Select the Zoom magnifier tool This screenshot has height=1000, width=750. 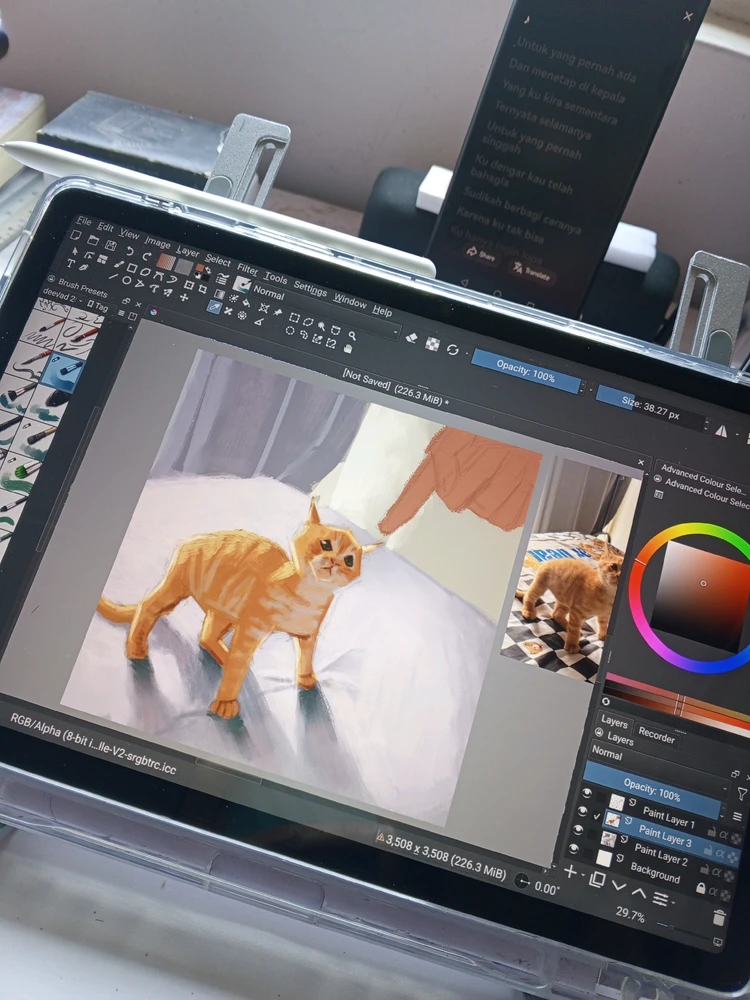click(352, 335)
